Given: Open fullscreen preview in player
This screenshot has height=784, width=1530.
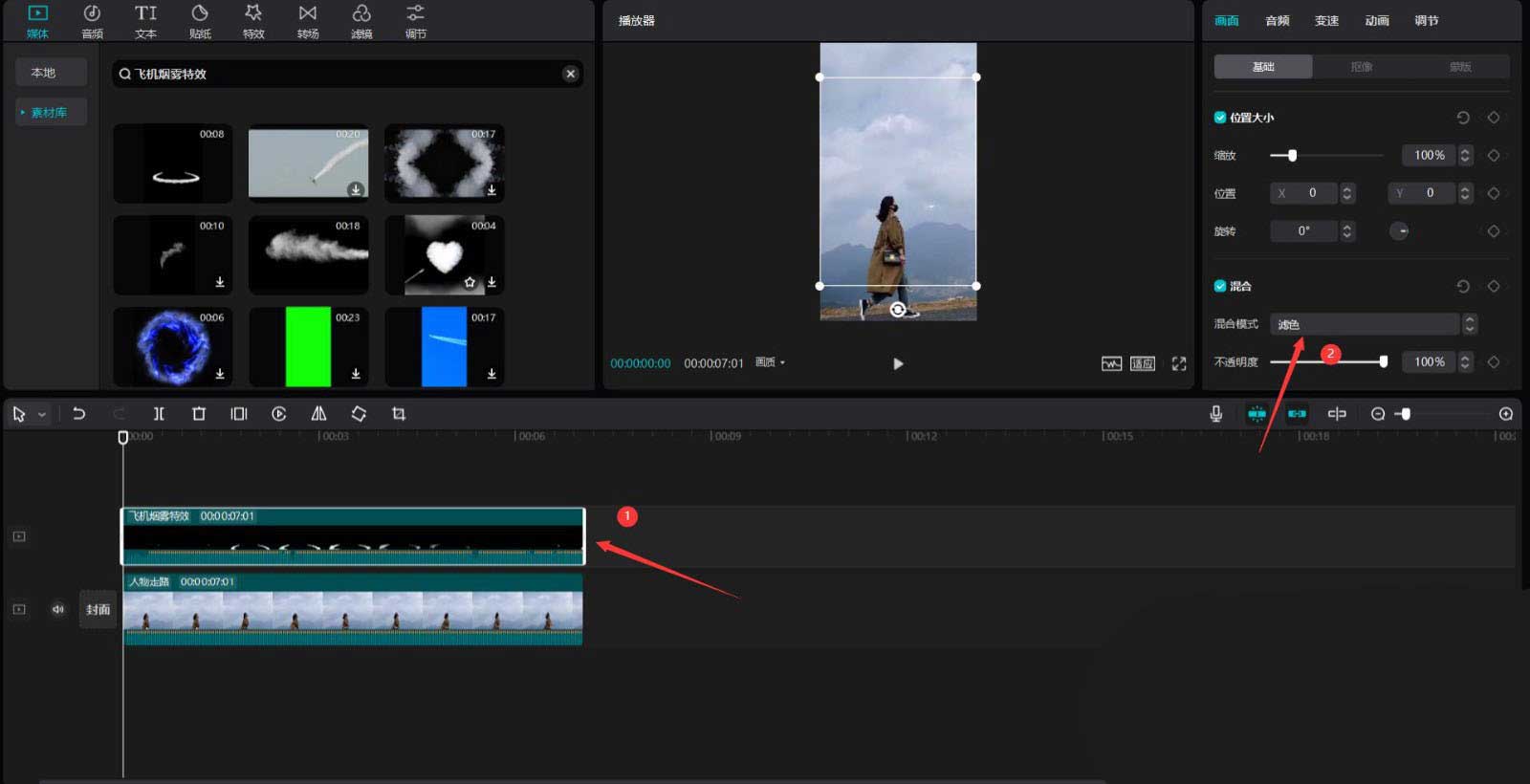Looking at the screenshot, I should (1179, 363).
